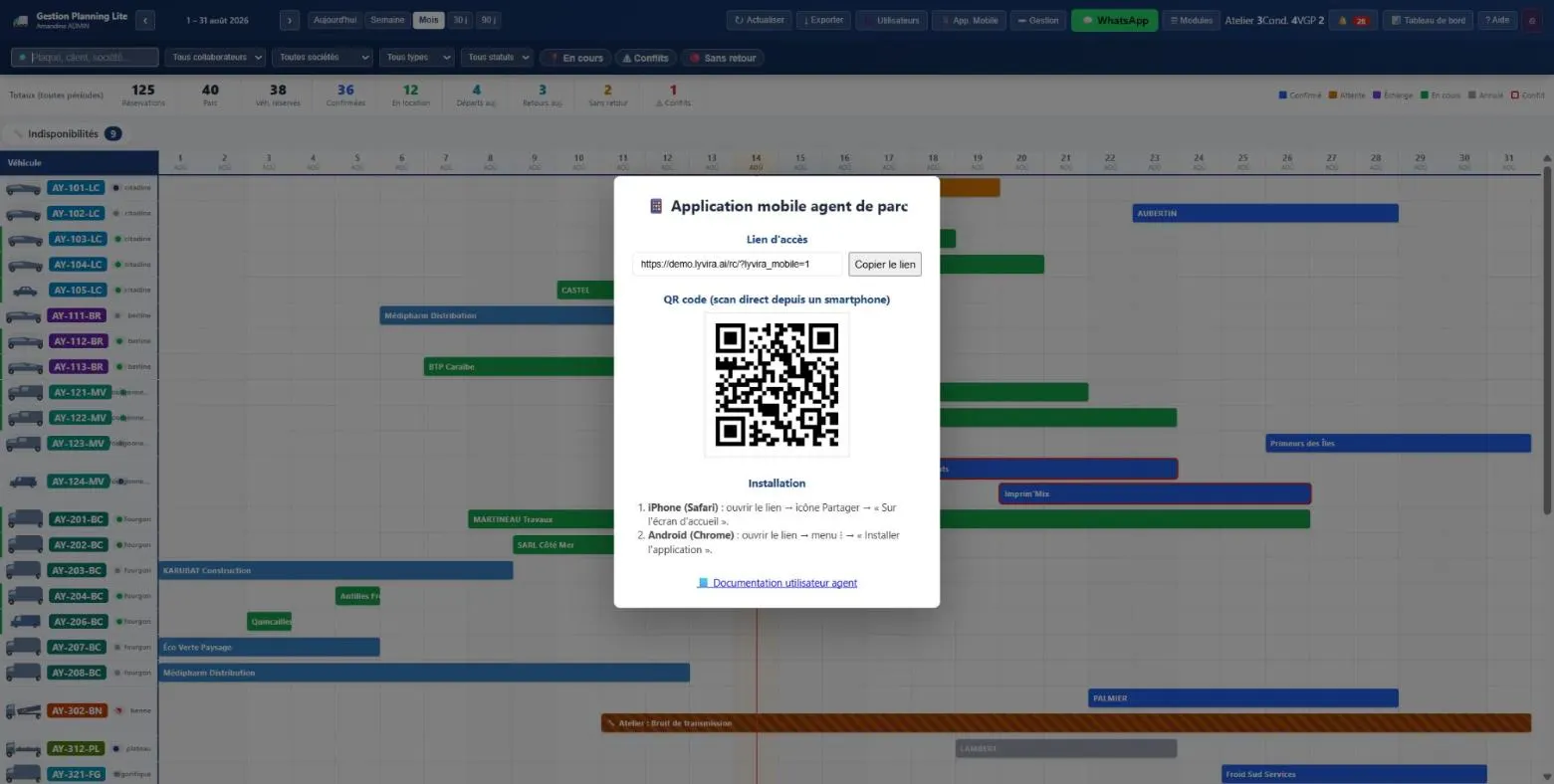The width and height of the screenshot is (1554, 784).
Task: Open the Utilisateurs page
Action: tap(892, 20)
